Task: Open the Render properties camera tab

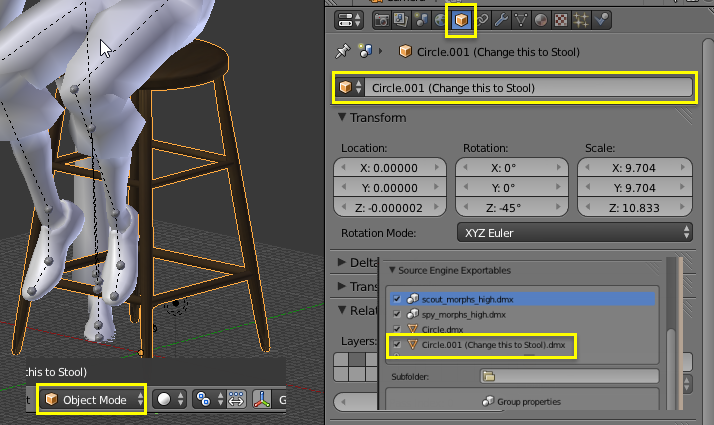Action: tap(382, 20)
